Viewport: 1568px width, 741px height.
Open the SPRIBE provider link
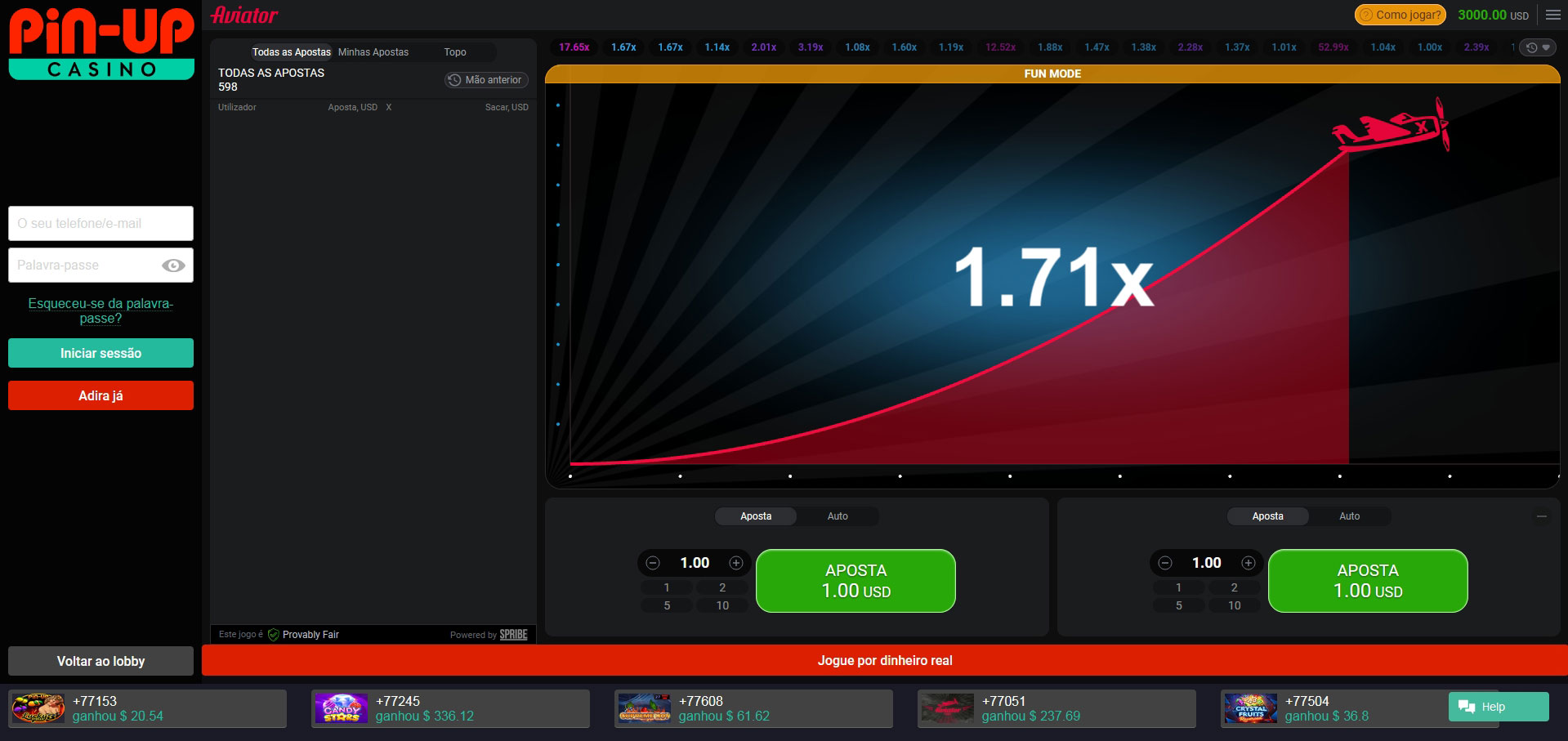point(513,635)
